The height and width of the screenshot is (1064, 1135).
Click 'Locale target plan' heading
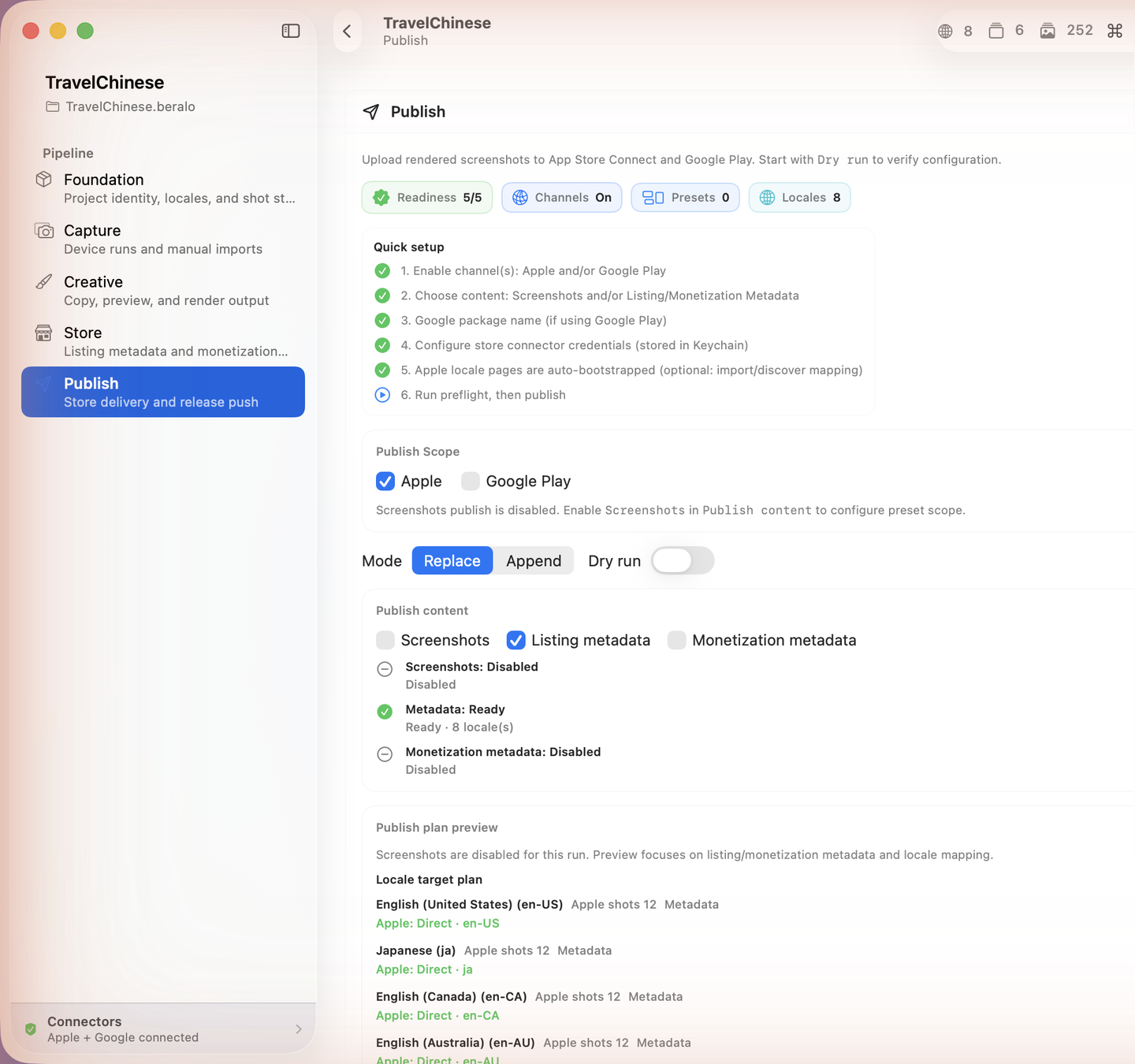point(429,880)
